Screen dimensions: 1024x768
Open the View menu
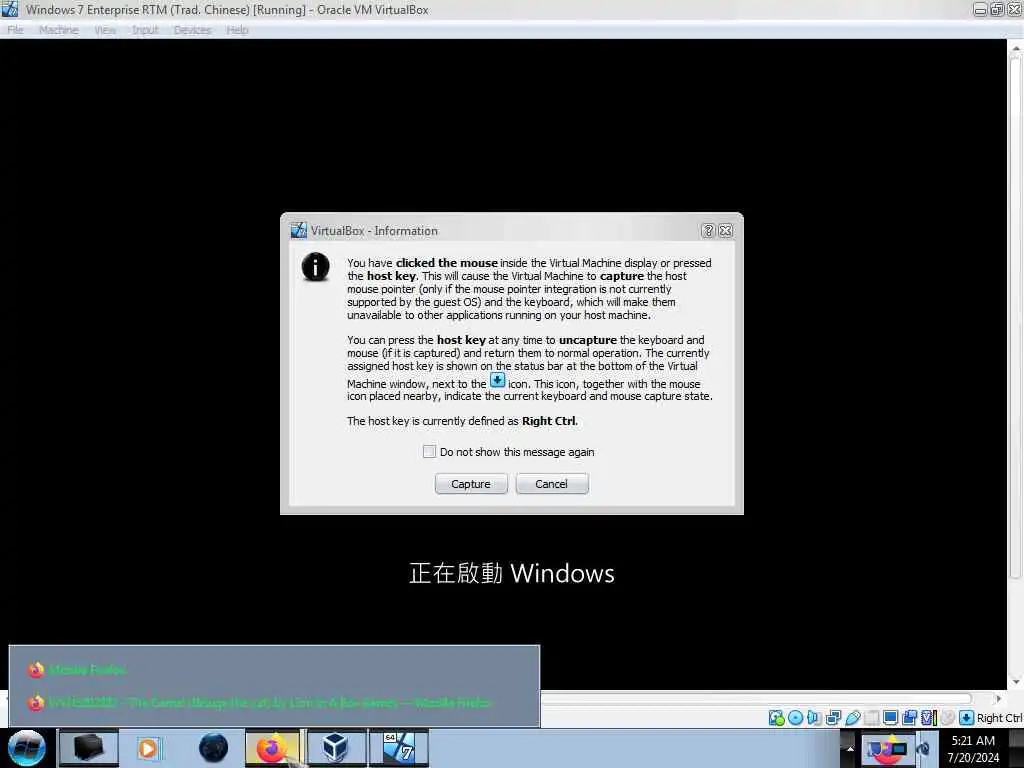point(104,30)
